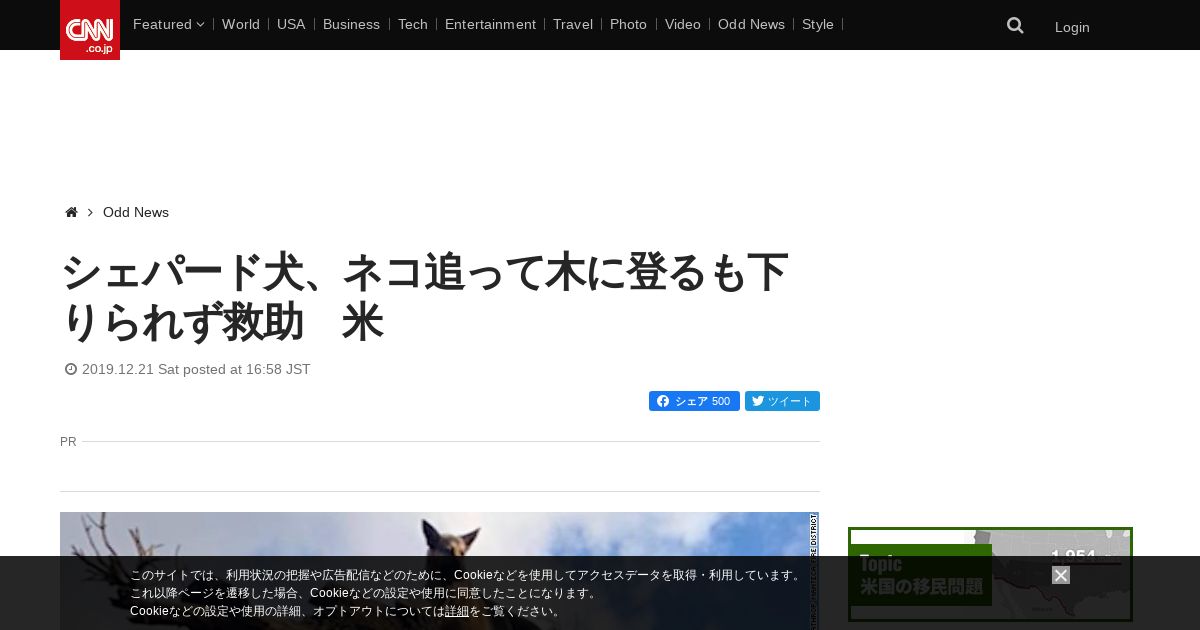
Task: Share article via Facebook シェア button
Action: [694, 401]
